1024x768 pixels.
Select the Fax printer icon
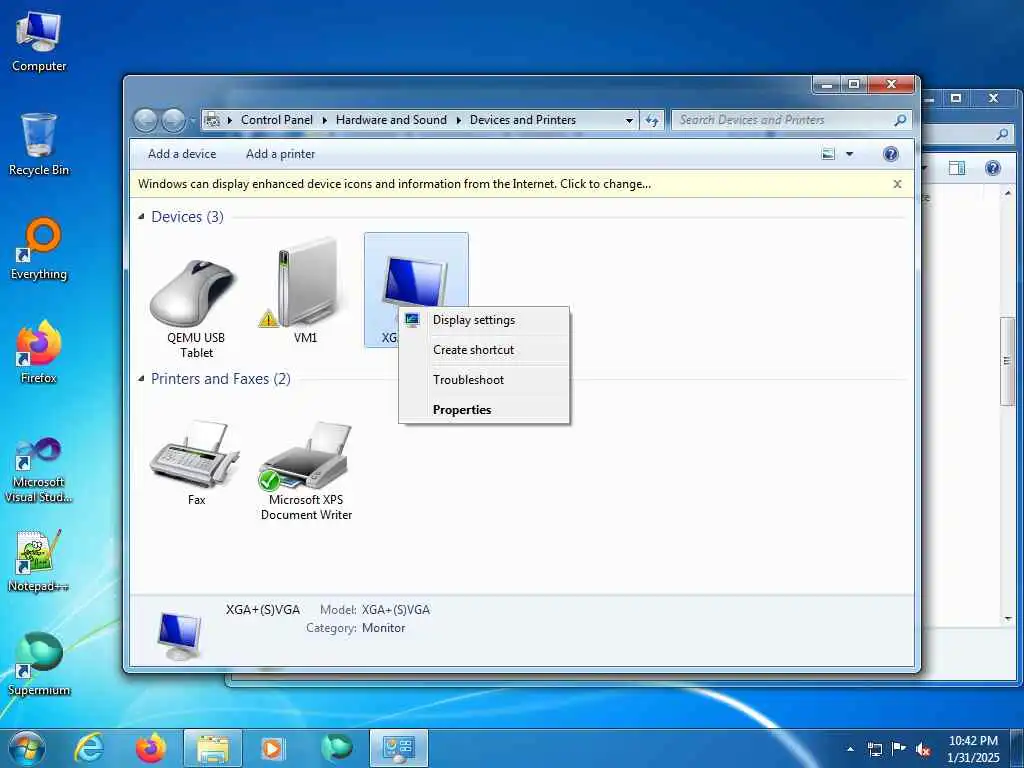click(194, 453)
